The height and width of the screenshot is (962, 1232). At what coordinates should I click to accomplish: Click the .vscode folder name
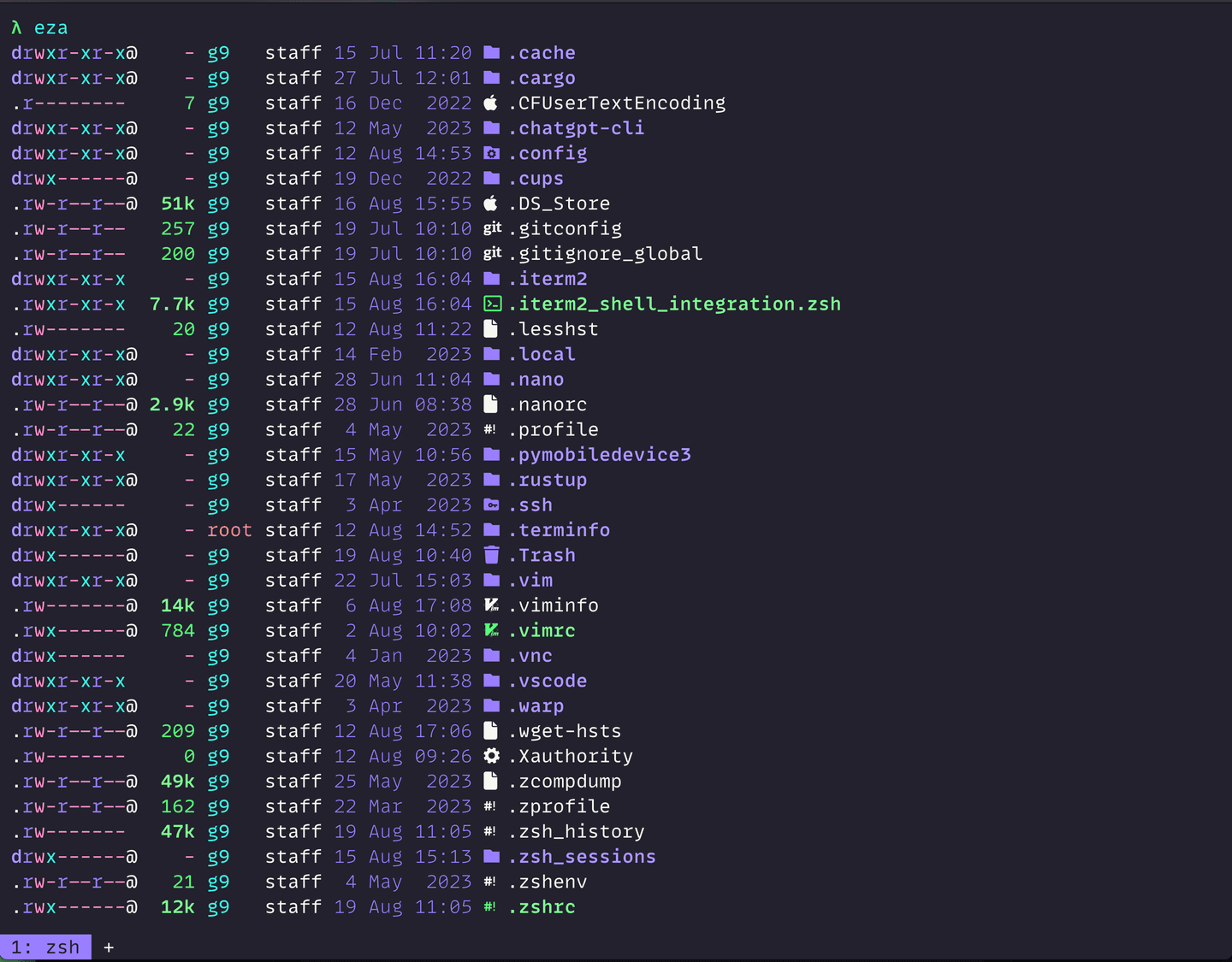548,681
